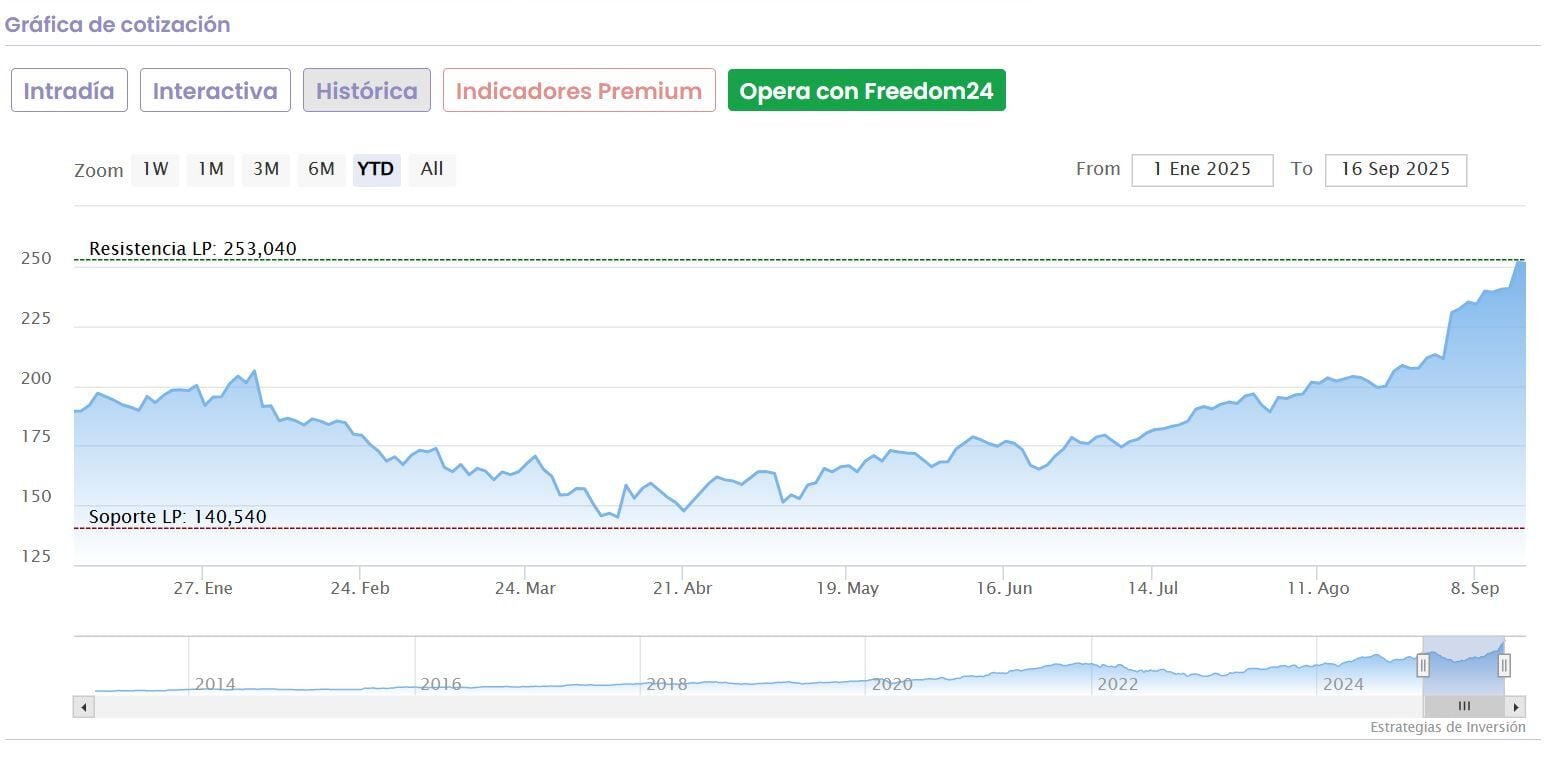Viewport: 1546px width, 762px height.
Task: Click the navigator scrollbar right arrow
Action: (x=1516, y=707)
